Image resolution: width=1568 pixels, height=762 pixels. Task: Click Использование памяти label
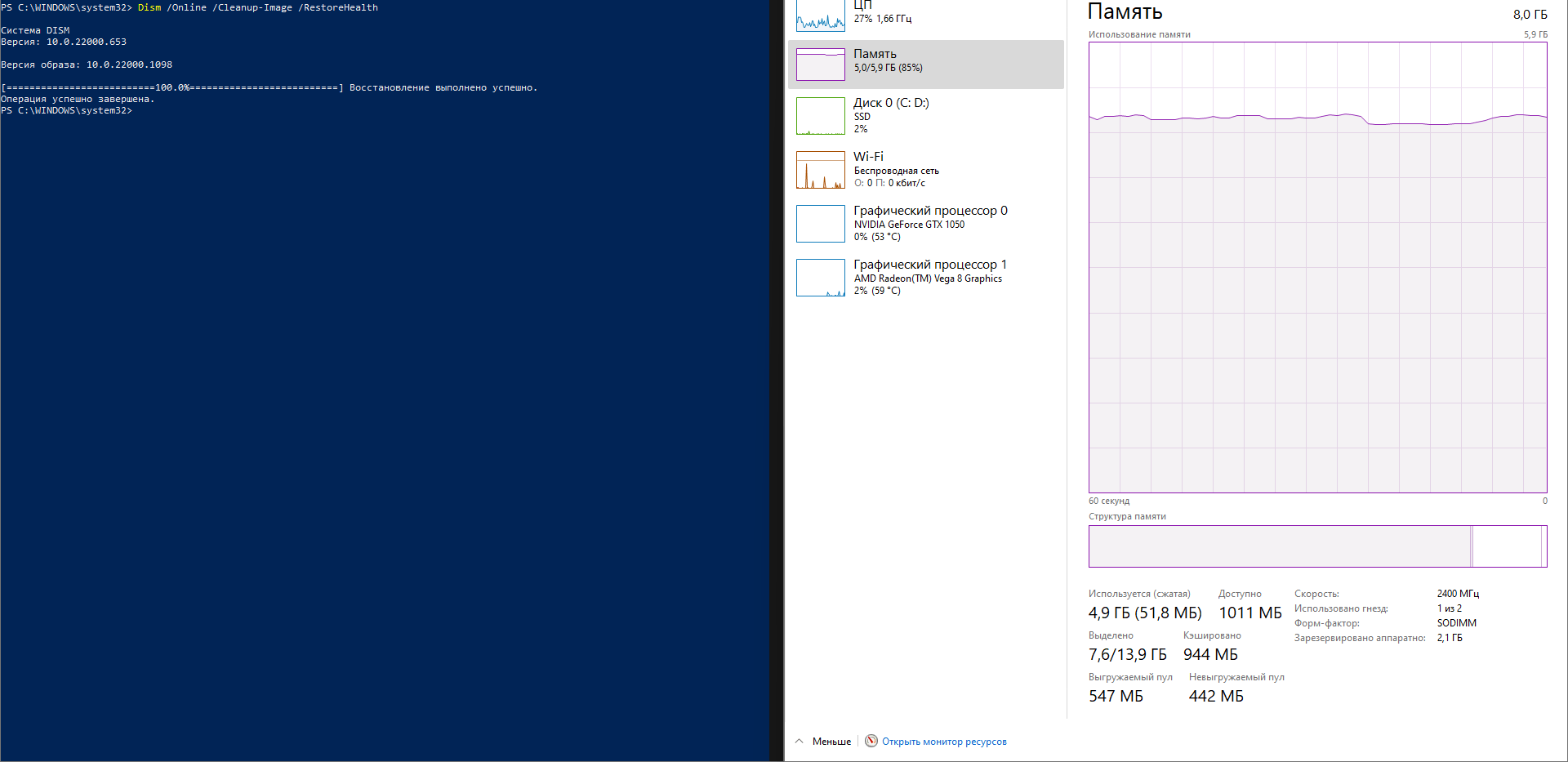coord(1139,34)
